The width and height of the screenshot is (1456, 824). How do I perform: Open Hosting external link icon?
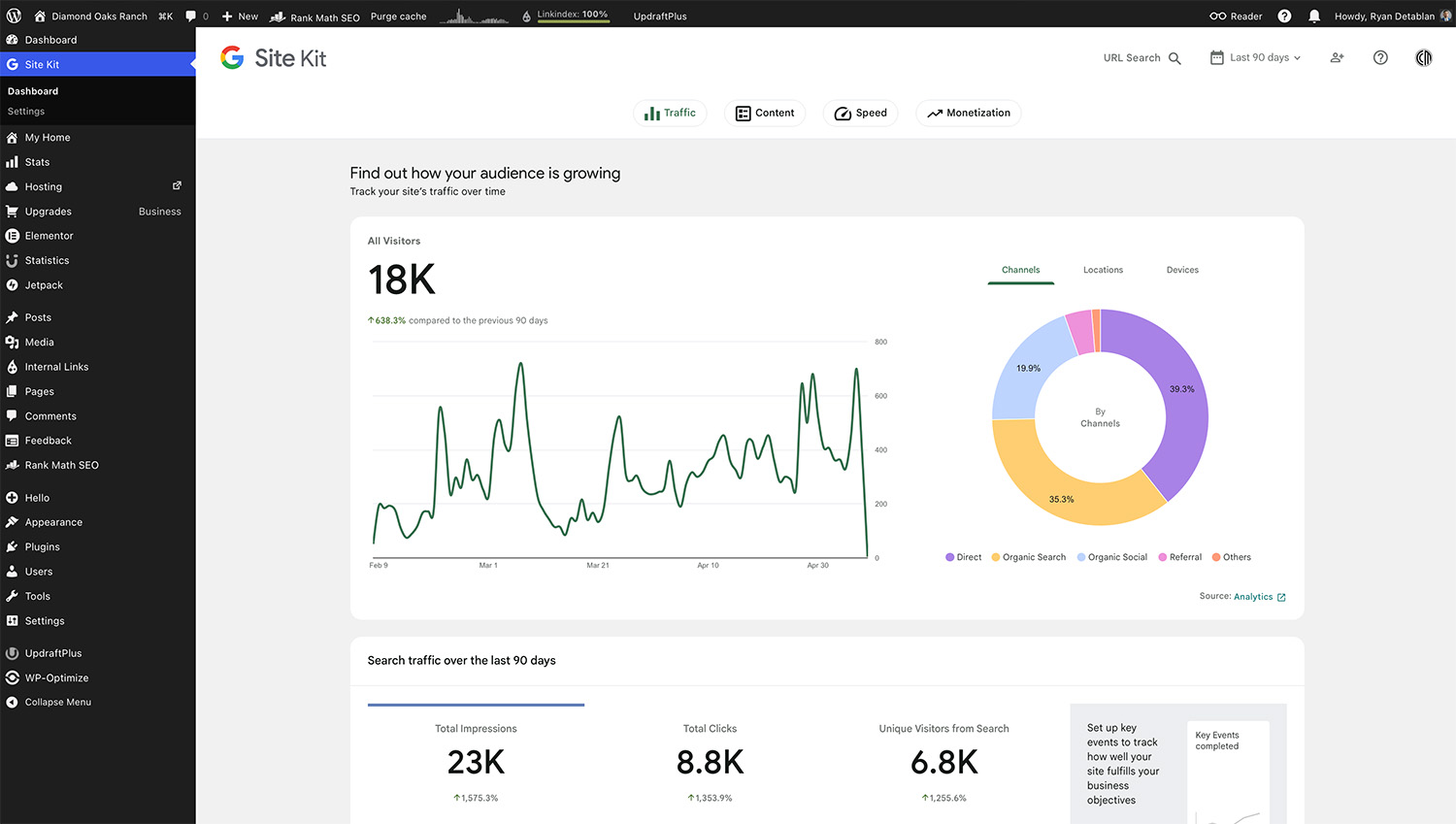tap(177, 185)
